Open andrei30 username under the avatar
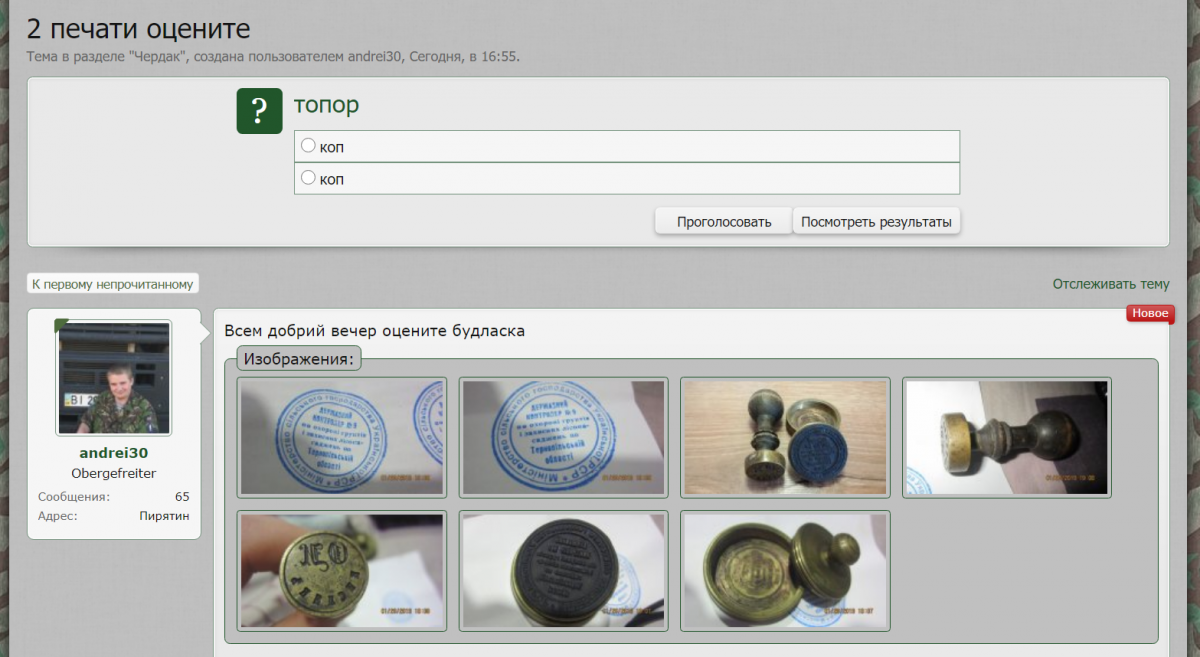 114,453
